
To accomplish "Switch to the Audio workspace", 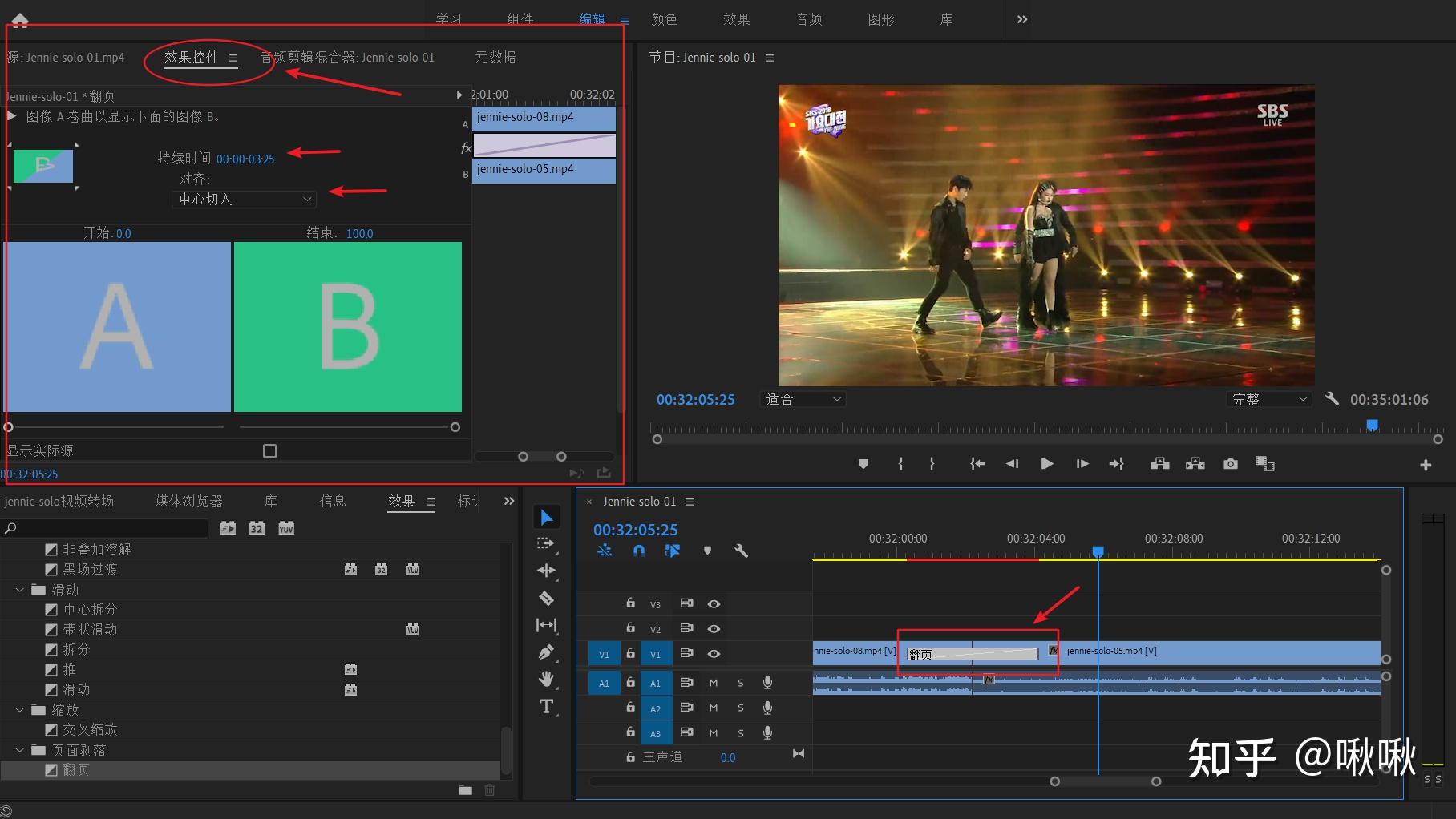I will click(809, 19).
